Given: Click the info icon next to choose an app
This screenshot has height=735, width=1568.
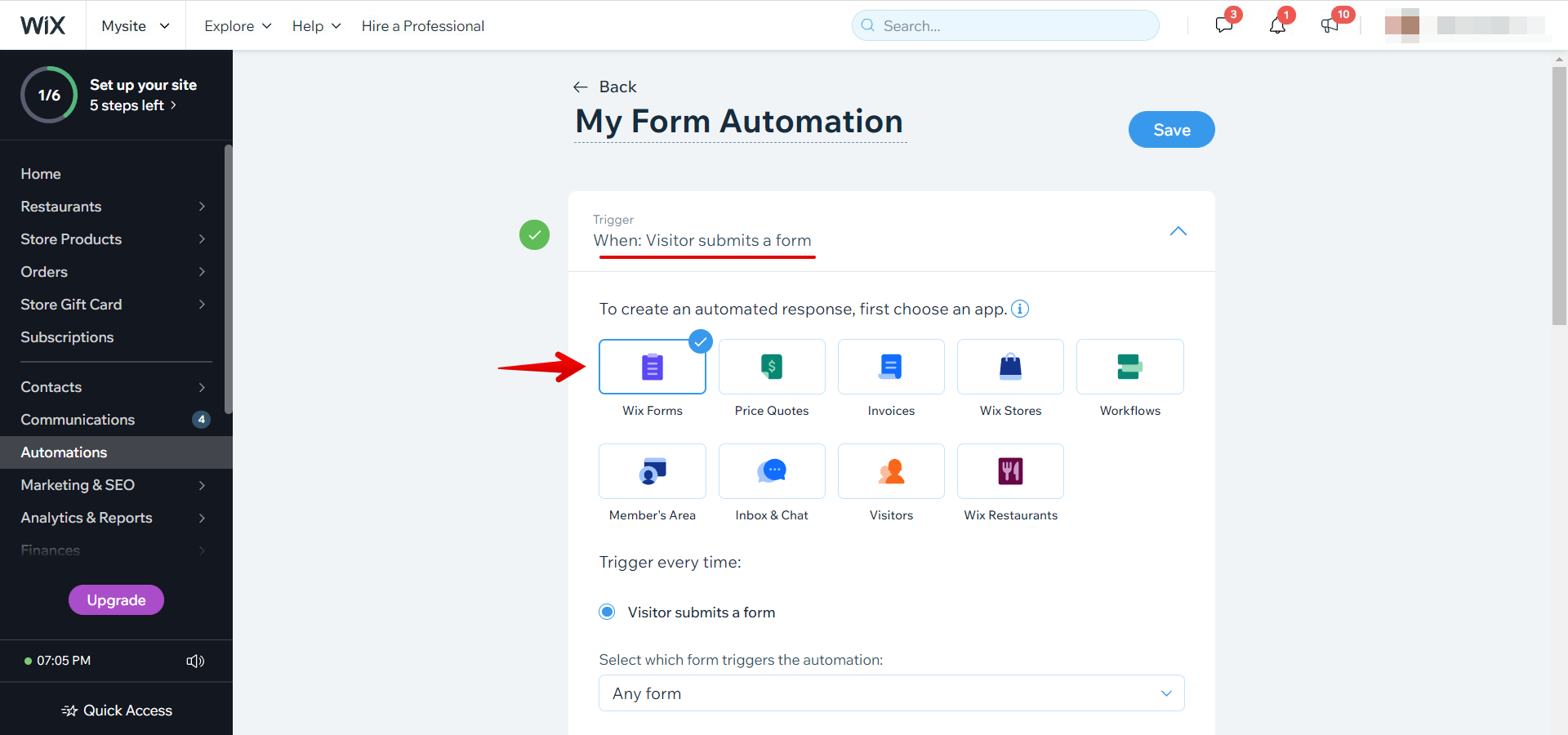Looking at the screenshot, I should tap(1020, 309).
